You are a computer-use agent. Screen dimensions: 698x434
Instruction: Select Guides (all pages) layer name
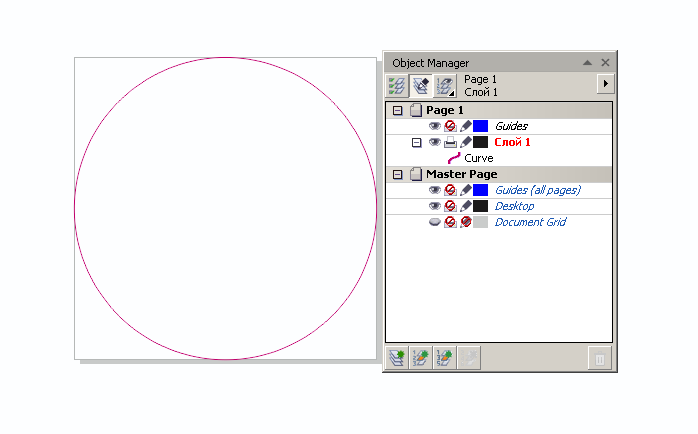click(538, 190)
